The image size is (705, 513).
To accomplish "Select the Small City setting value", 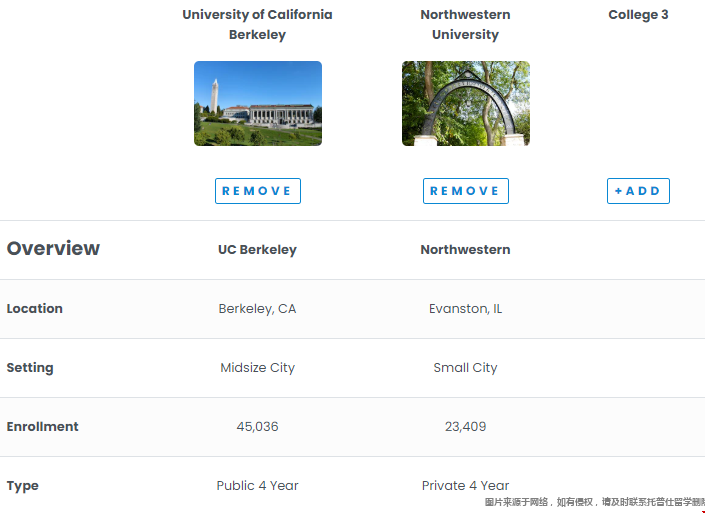I will 465,368.
